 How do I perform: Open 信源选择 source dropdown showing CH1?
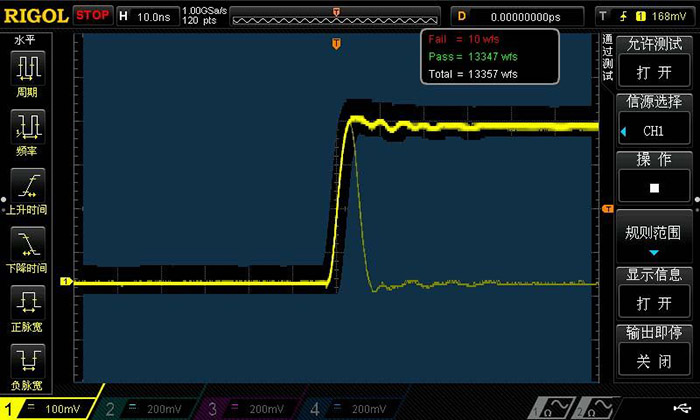click(654, 121)
